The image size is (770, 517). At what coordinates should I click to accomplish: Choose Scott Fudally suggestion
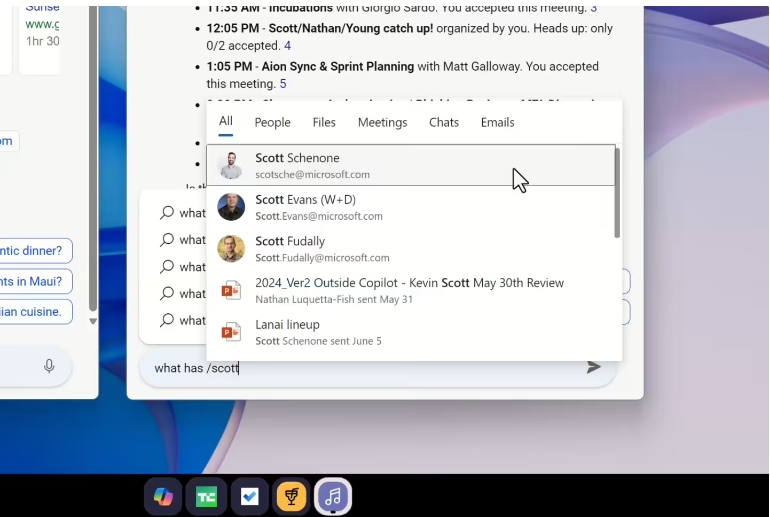tap(411, 248)
